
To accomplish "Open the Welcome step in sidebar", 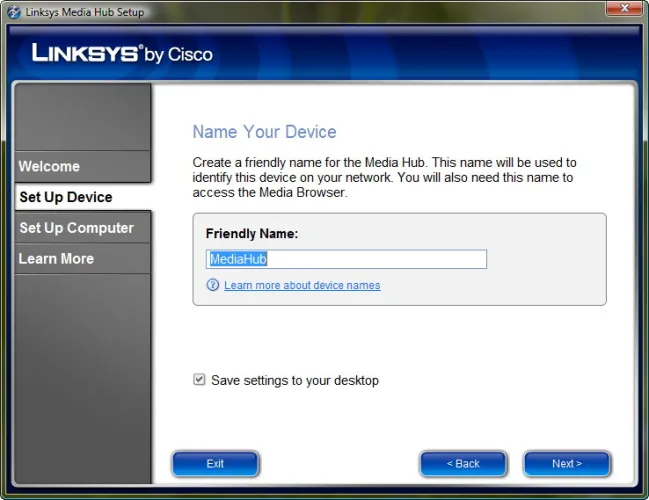I will tap(83, 166).
